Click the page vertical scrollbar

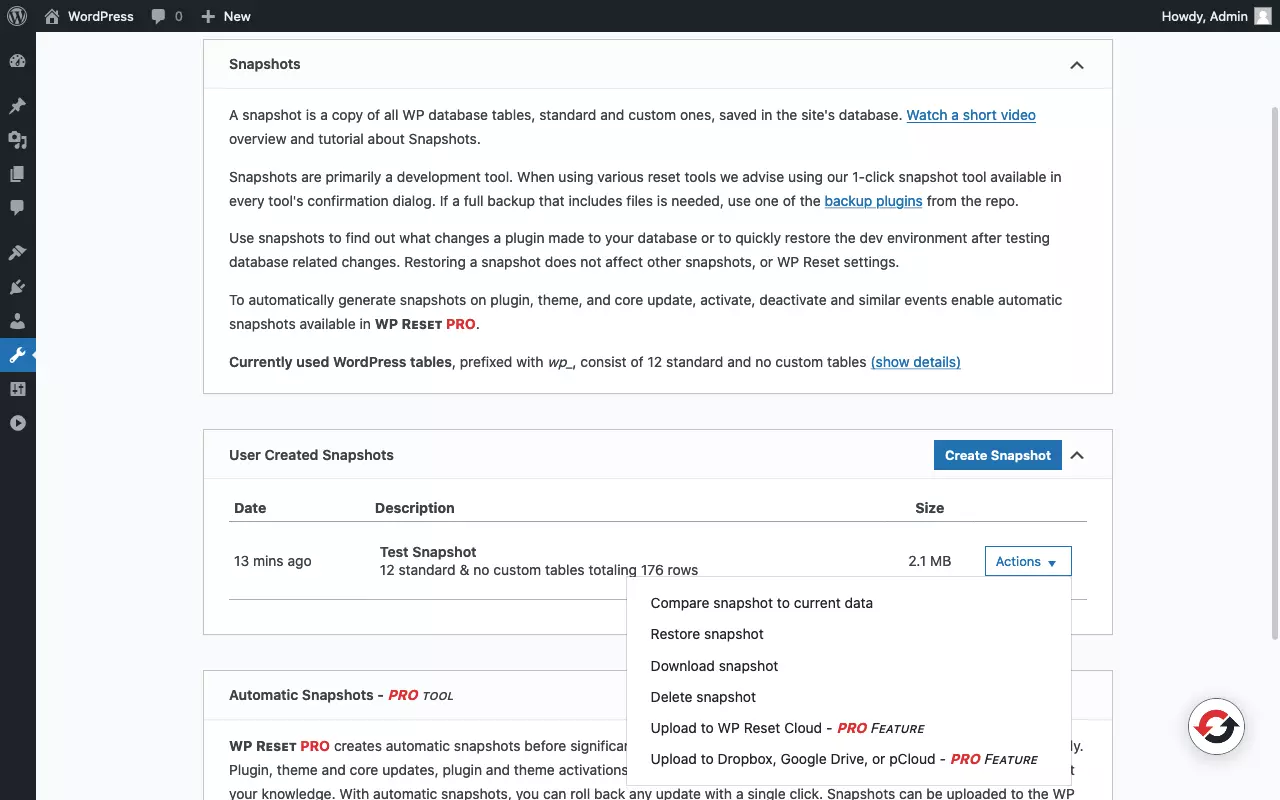pyautogui.click(x=1274, y=372)
